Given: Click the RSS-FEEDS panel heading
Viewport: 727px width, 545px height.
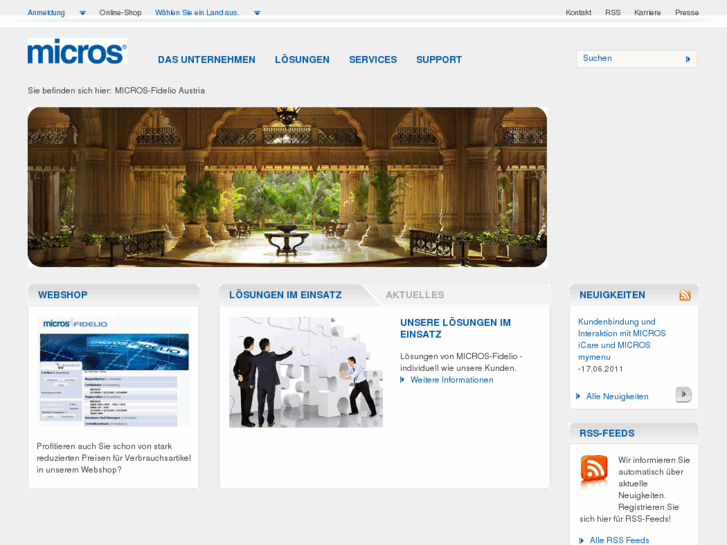Looking at the screenshot, I should point(606,433).
